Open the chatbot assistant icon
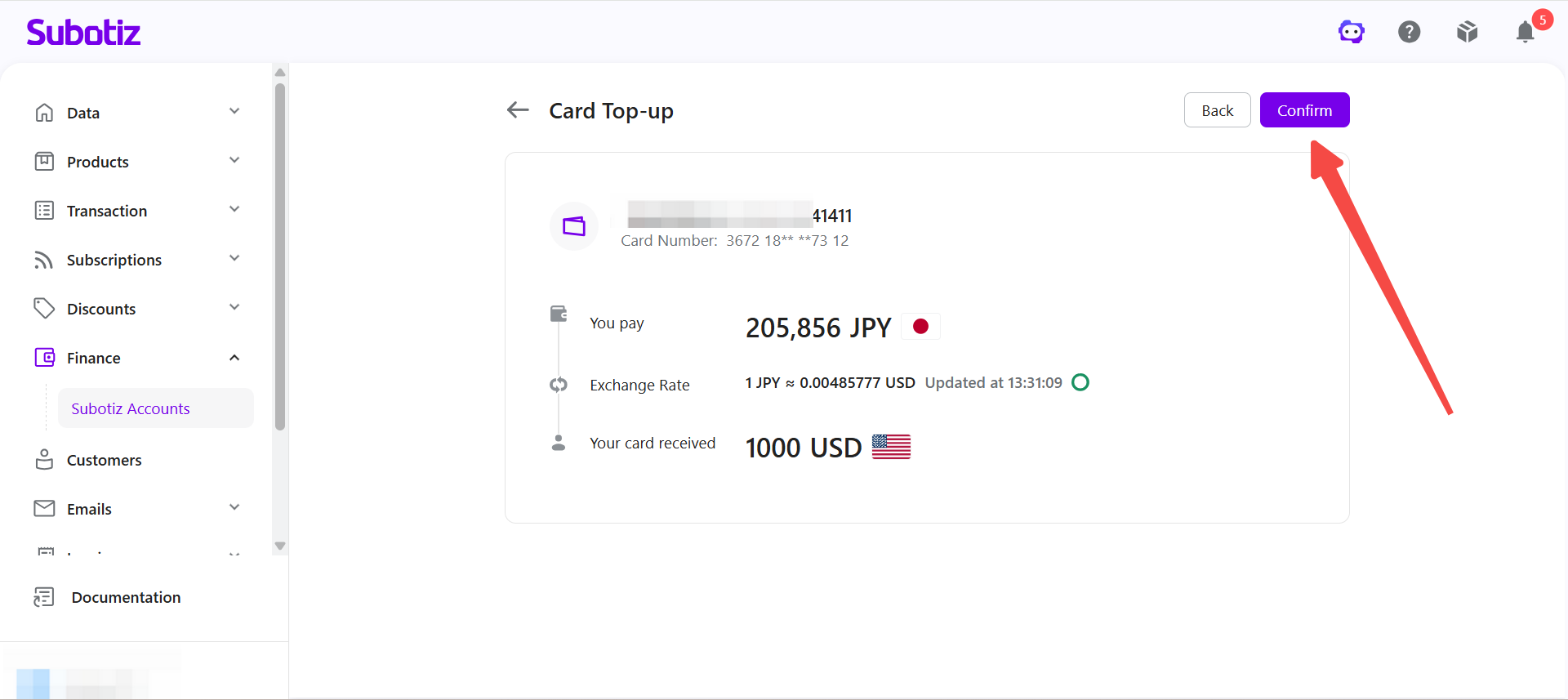The height and width of the screenshot is (700, 1568). coord(1352,32)
